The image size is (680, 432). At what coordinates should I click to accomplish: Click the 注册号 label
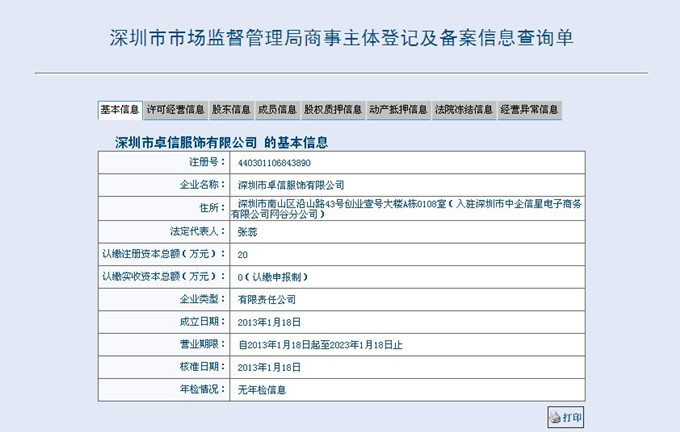(x=207, y=162)
